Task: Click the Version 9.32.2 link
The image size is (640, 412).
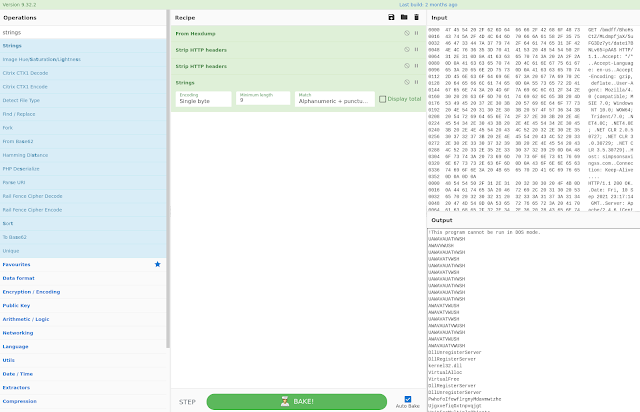Action: click(19, 4)
